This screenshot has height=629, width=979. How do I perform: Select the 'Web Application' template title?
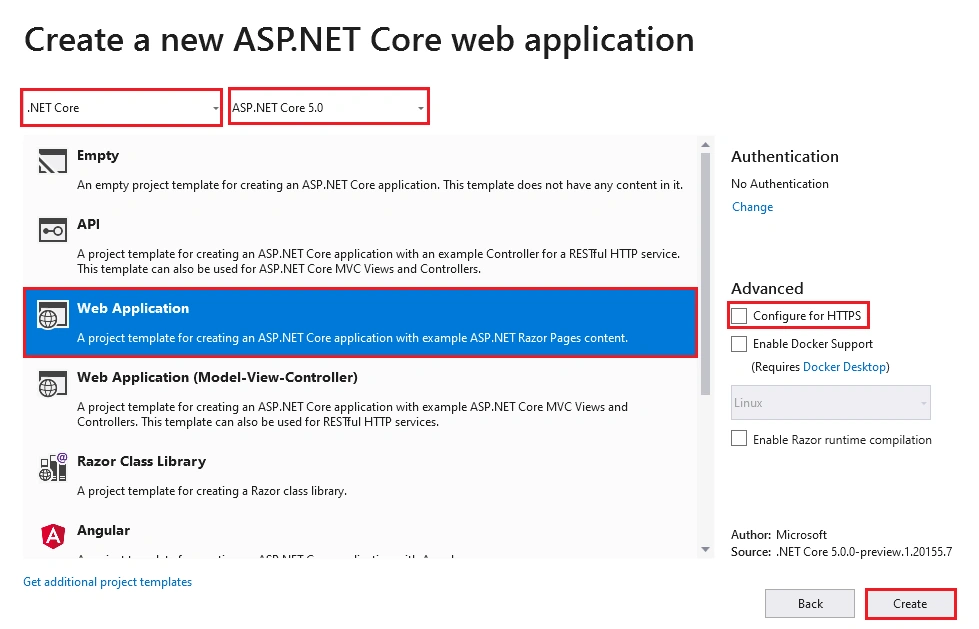coord(133,308)
